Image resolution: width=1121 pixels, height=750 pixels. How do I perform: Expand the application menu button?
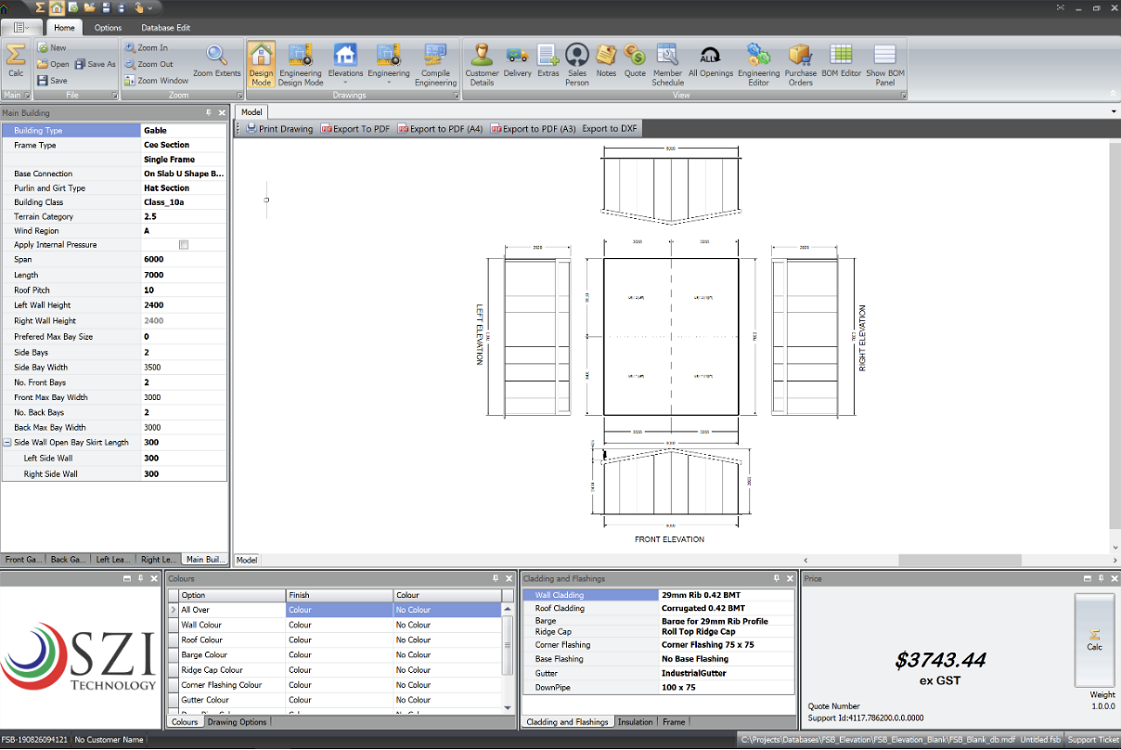[x=21, y=27]
